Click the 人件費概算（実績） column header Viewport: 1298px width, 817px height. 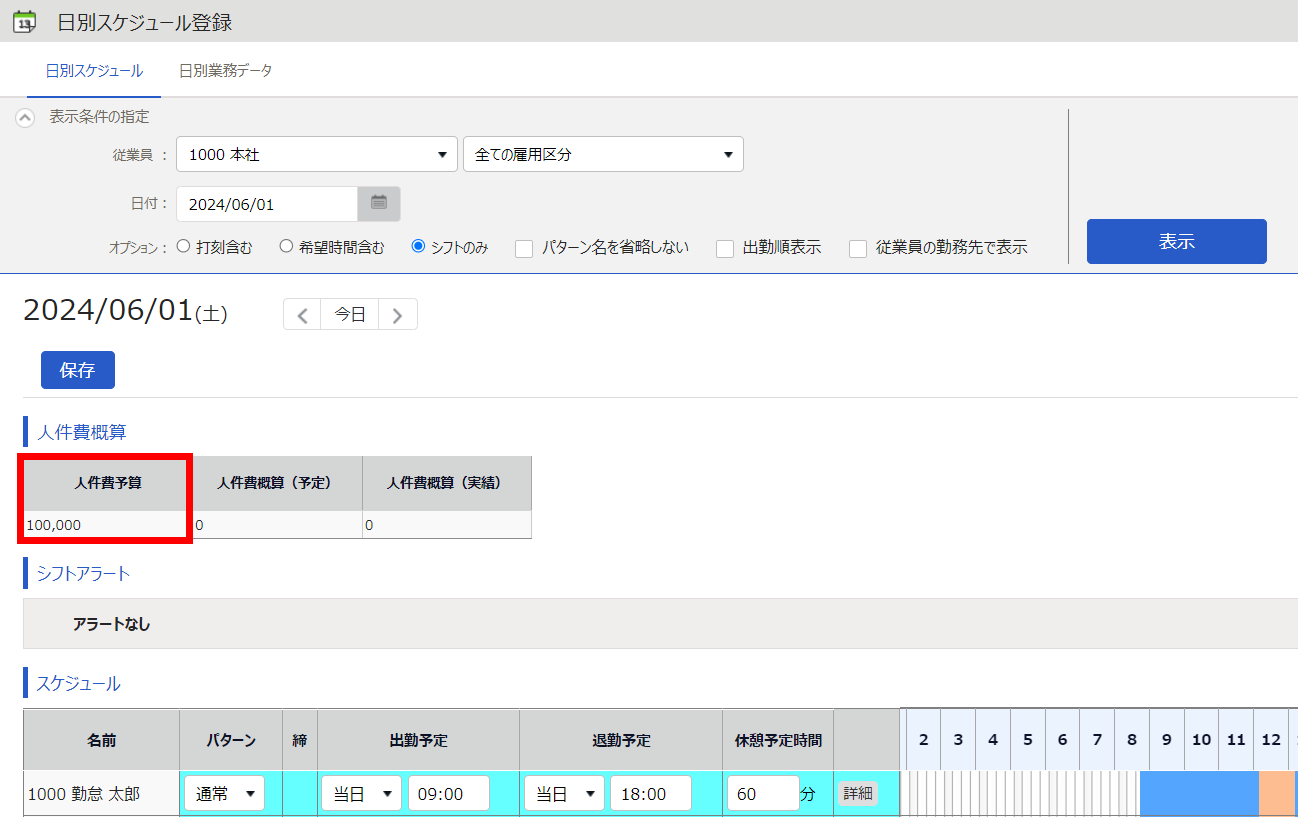coord(447,483)
